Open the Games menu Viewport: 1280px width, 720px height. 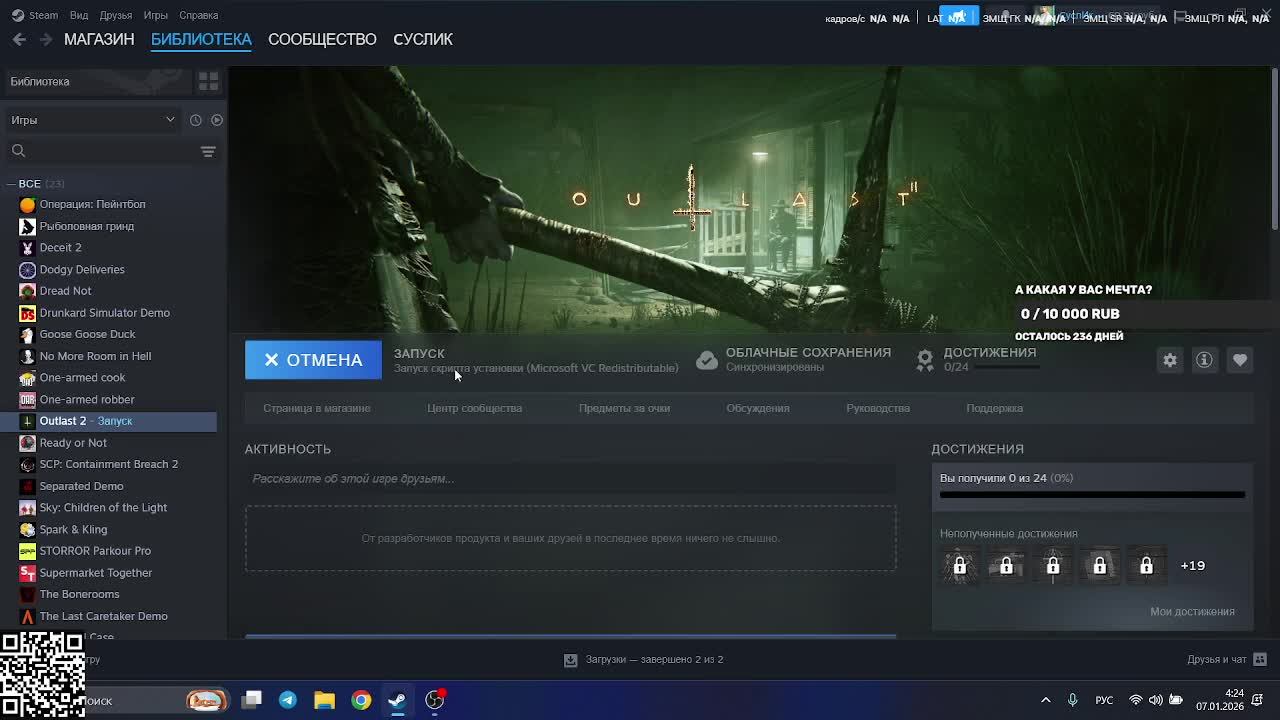(x=156, y=15)
